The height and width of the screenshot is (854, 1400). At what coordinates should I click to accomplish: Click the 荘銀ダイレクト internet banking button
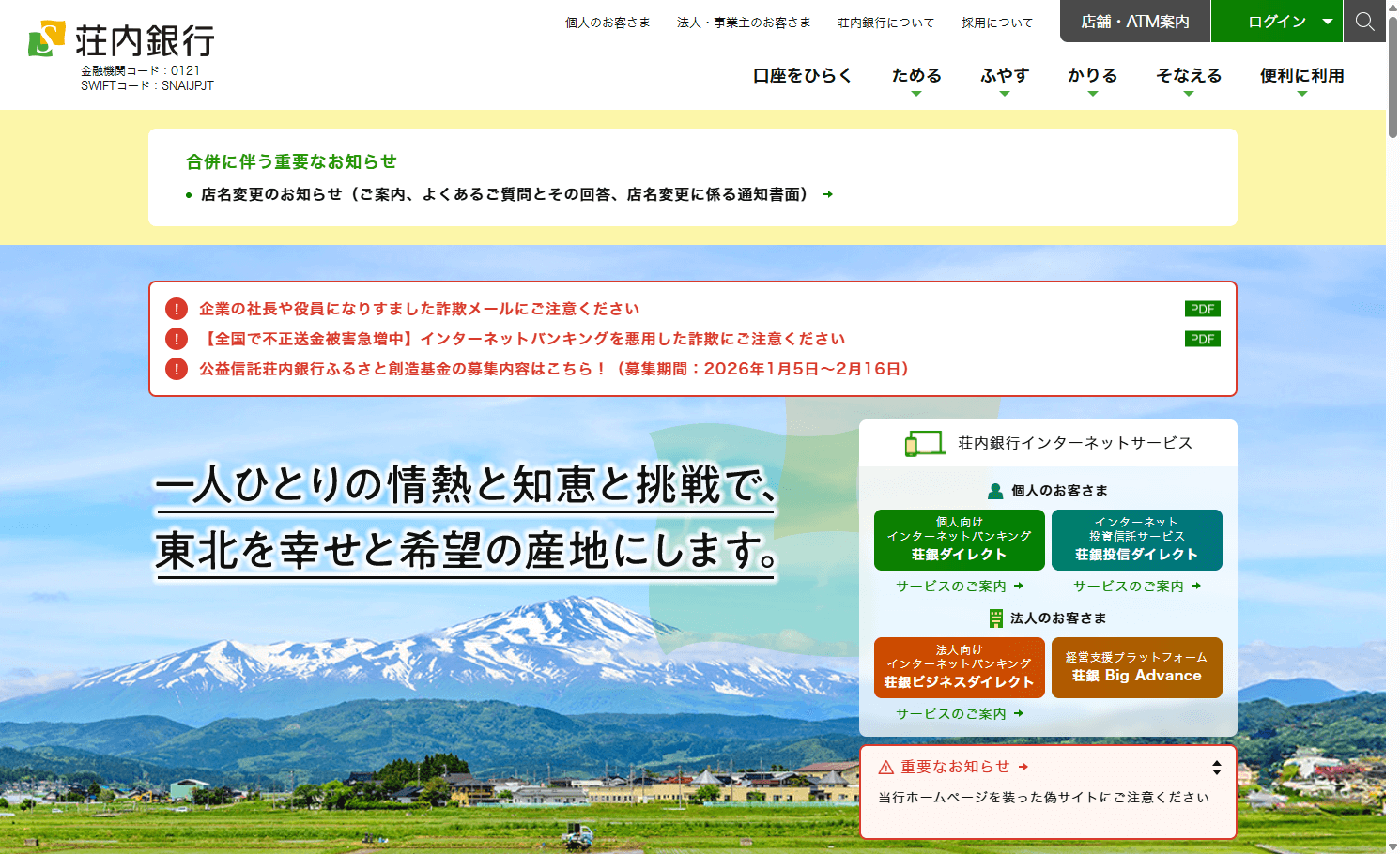[x=959, y=540]
